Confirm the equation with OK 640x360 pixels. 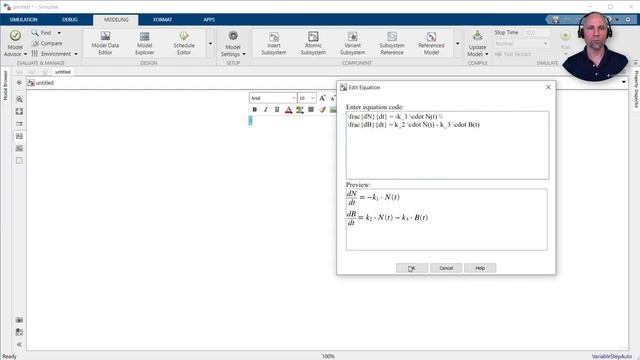412,268
